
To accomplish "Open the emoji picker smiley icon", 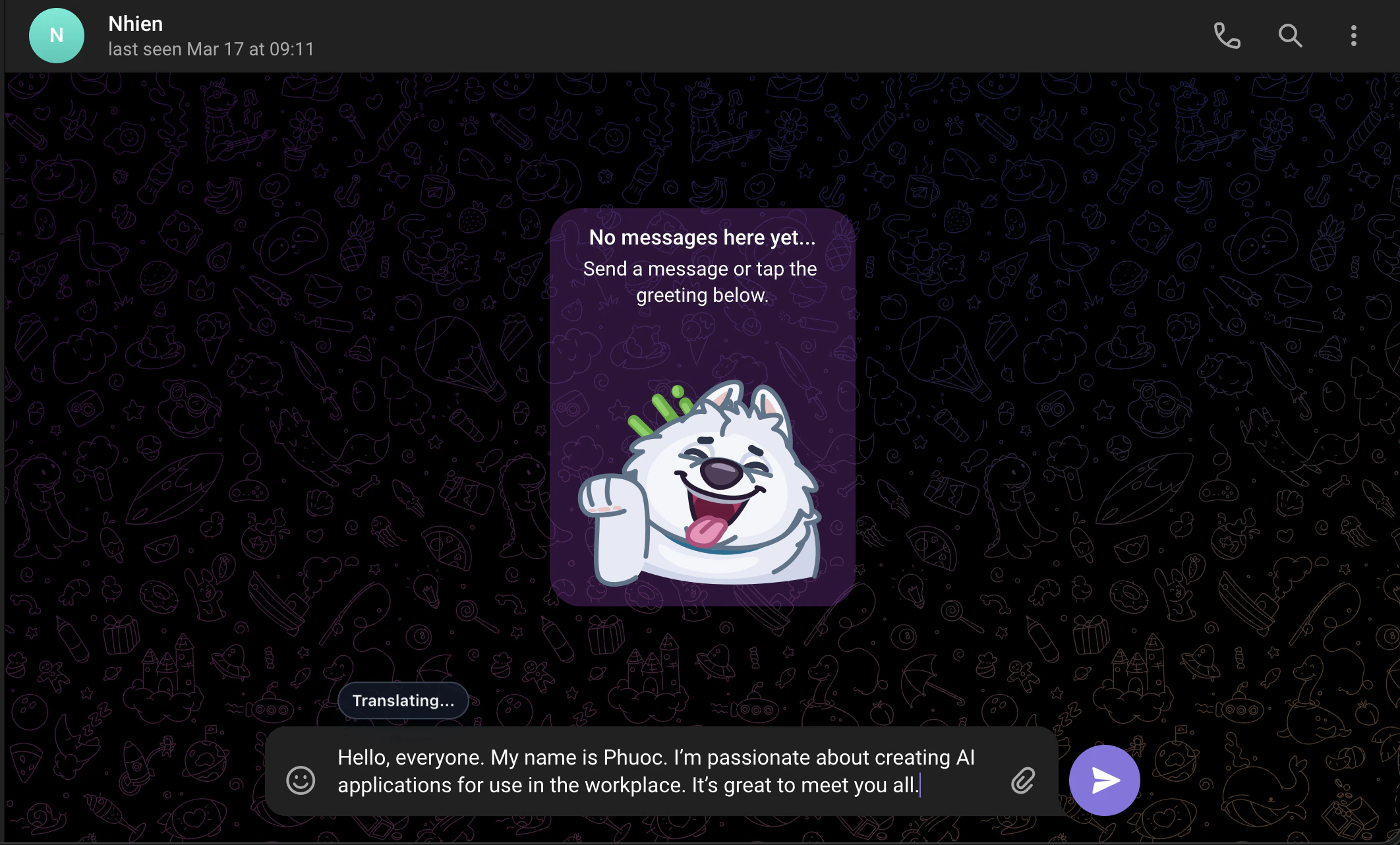I will click(x=301, y=780).
